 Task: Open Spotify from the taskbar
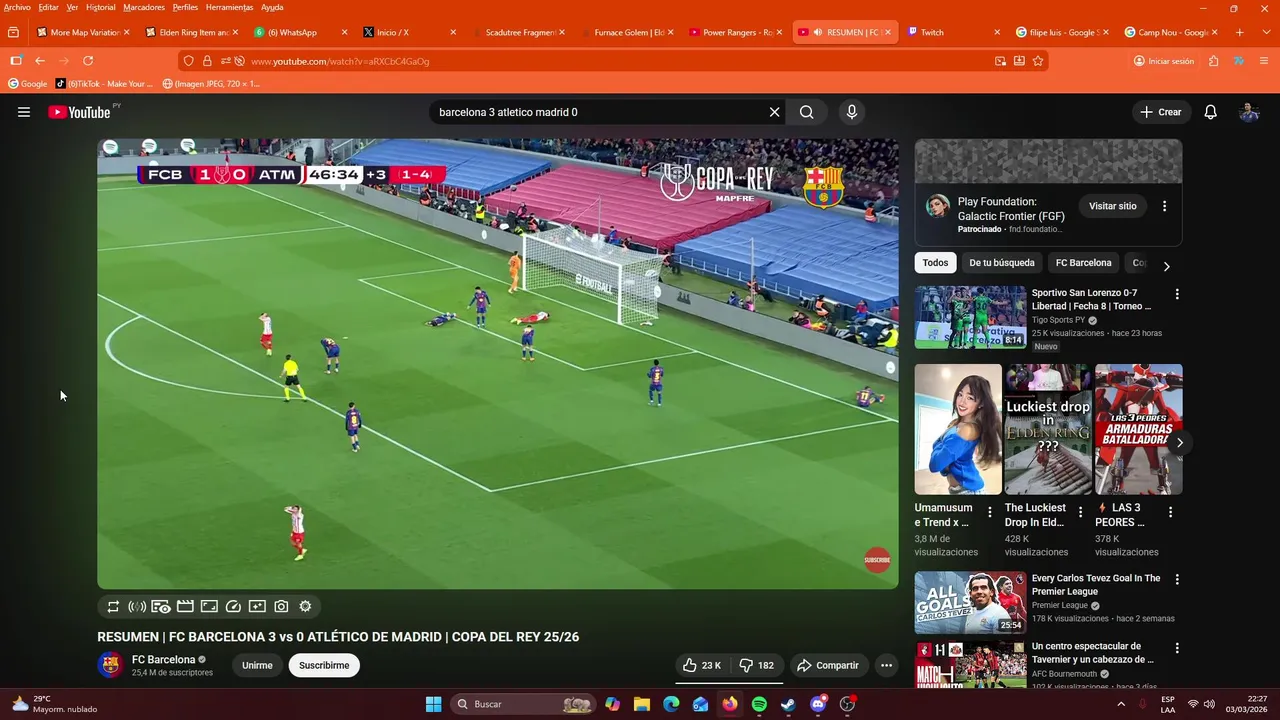(x=759, y=704)
